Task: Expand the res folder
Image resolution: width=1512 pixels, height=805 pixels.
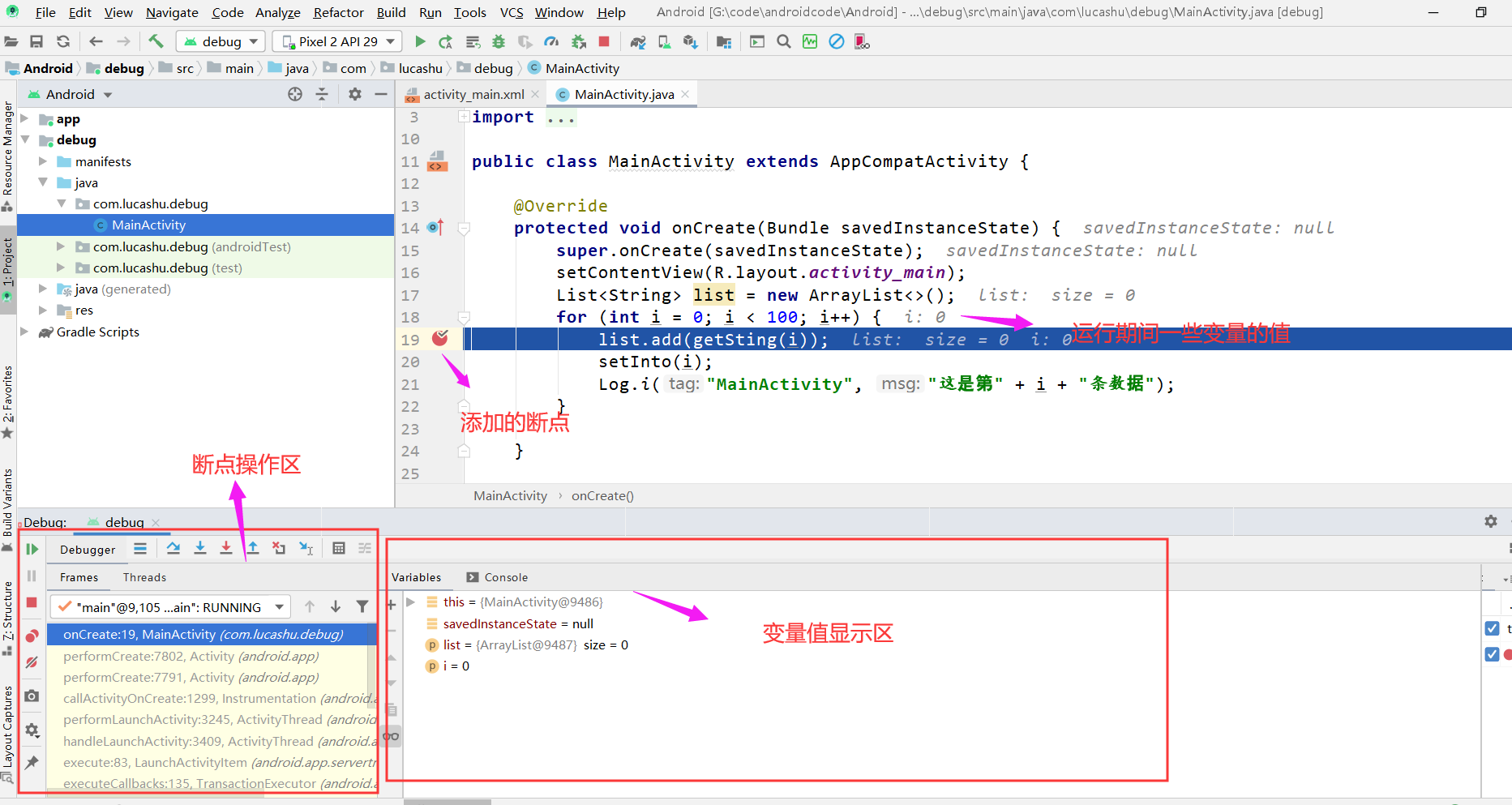Action: (43, 310)
